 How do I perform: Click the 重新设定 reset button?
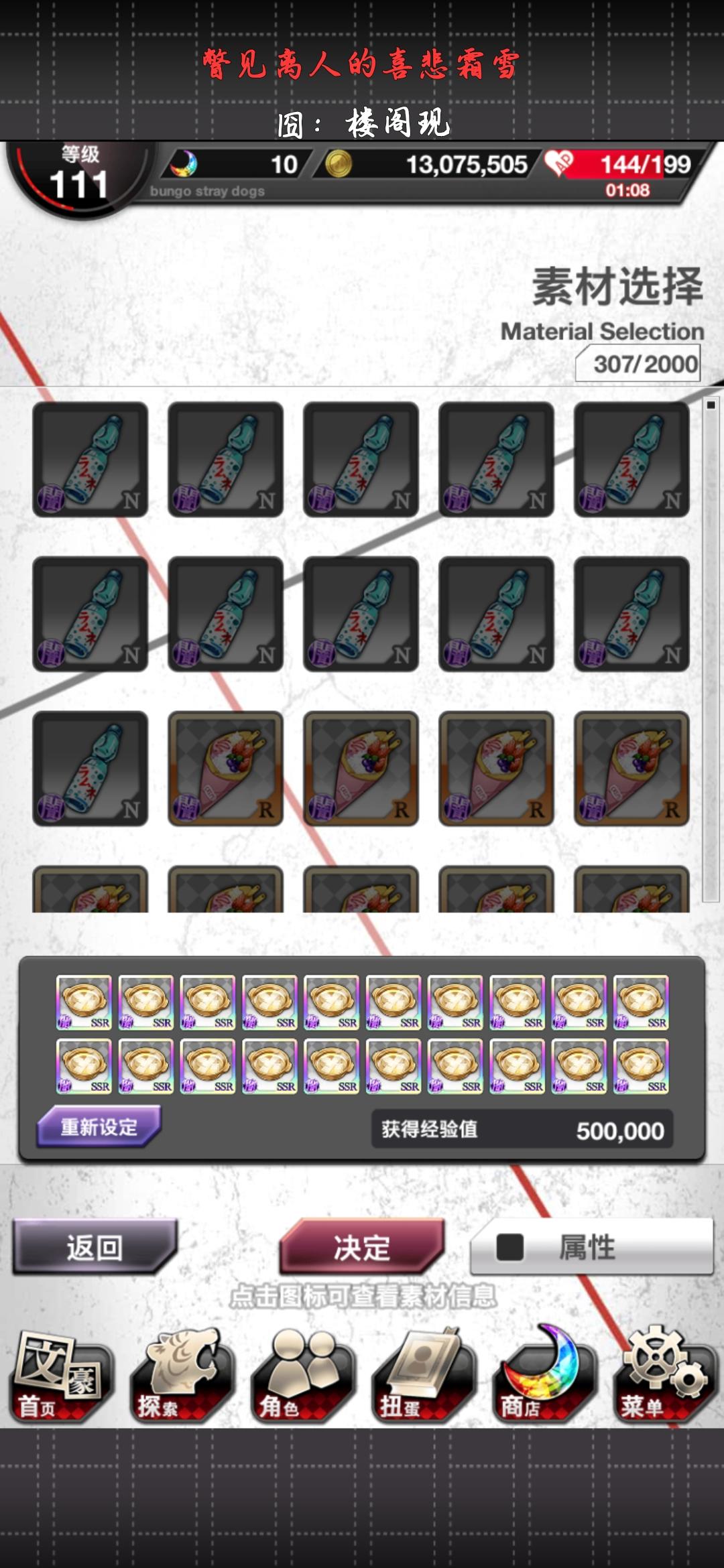tap(99, 1127)
